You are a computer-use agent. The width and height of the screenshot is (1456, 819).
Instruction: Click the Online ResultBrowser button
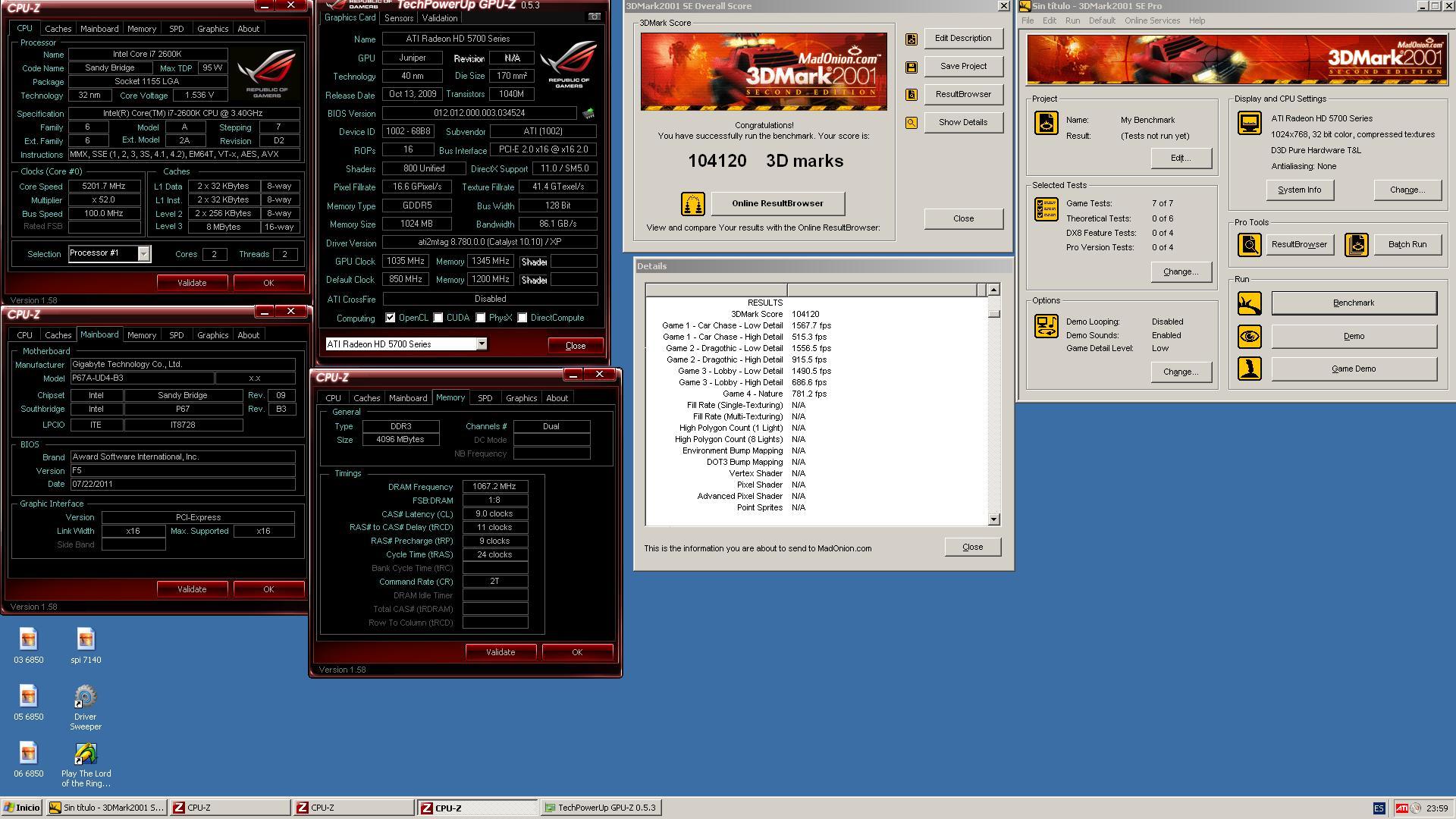pyautogui.click(x=777, y=203)
